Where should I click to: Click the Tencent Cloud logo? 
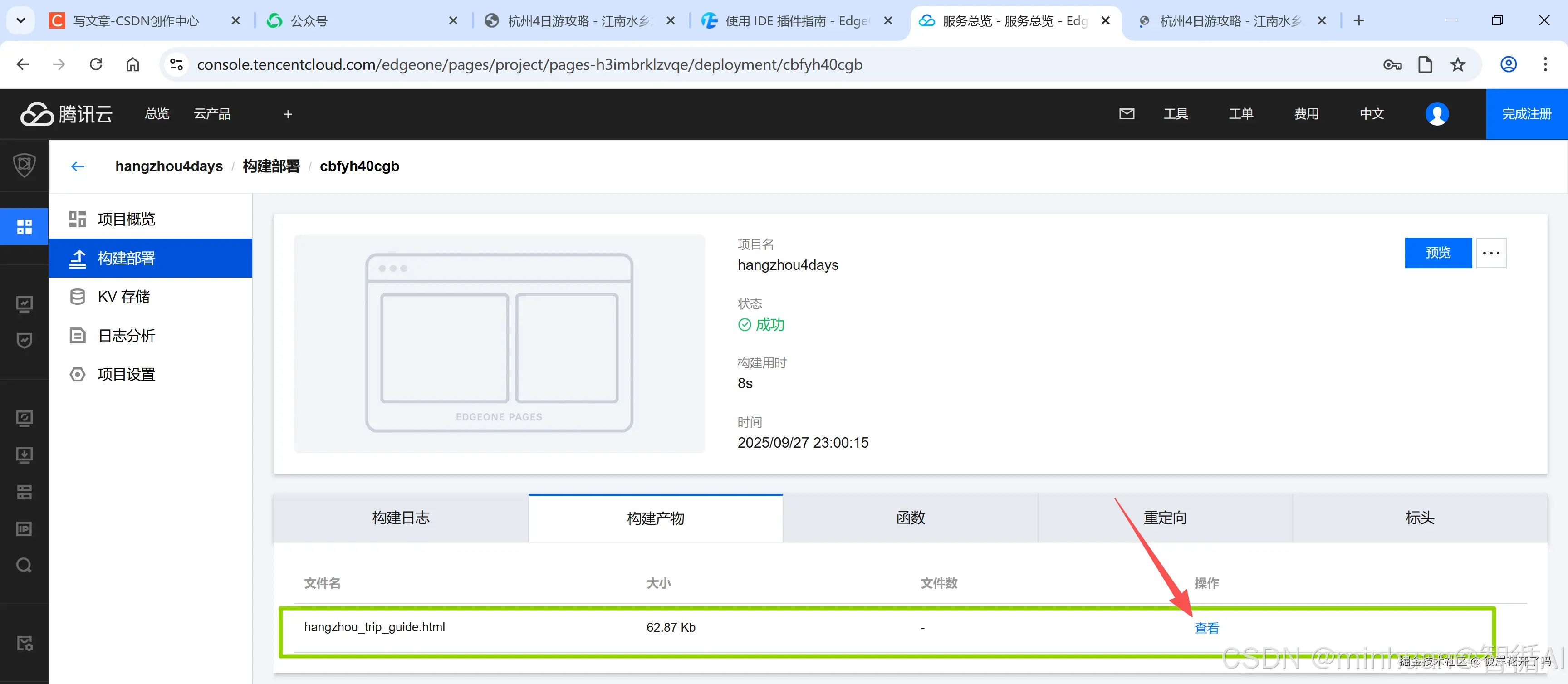tap(66, 114)
